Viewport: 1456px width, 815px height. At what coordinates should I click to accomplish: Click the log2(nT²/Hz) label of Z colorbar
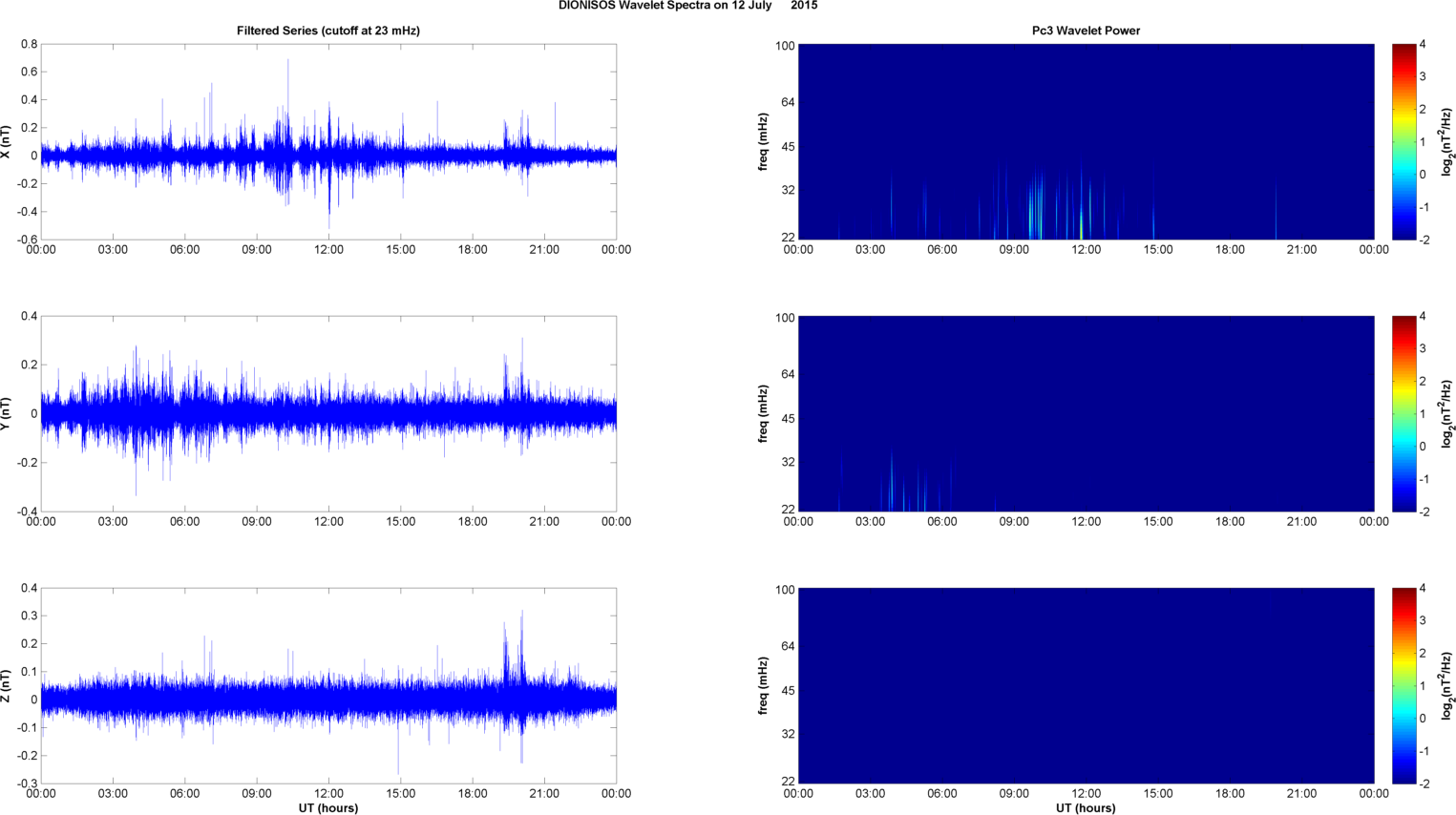click(x=1447, y=686)
